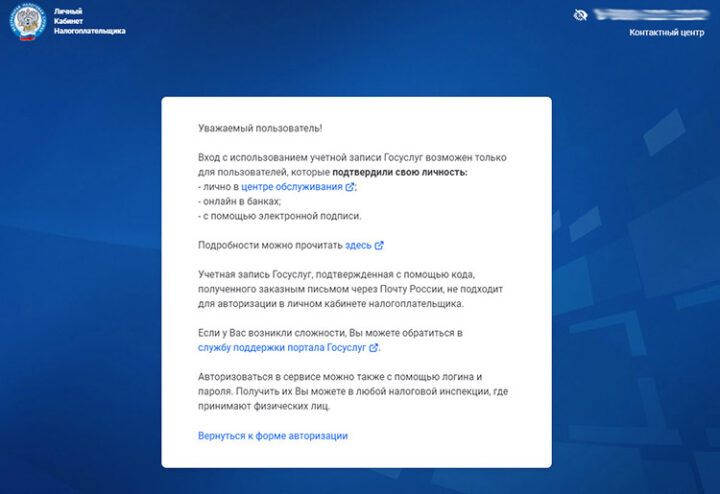Click external-link icon after 'портала Госуслуг'
720x494 pixels.
[x=374, y=348]
